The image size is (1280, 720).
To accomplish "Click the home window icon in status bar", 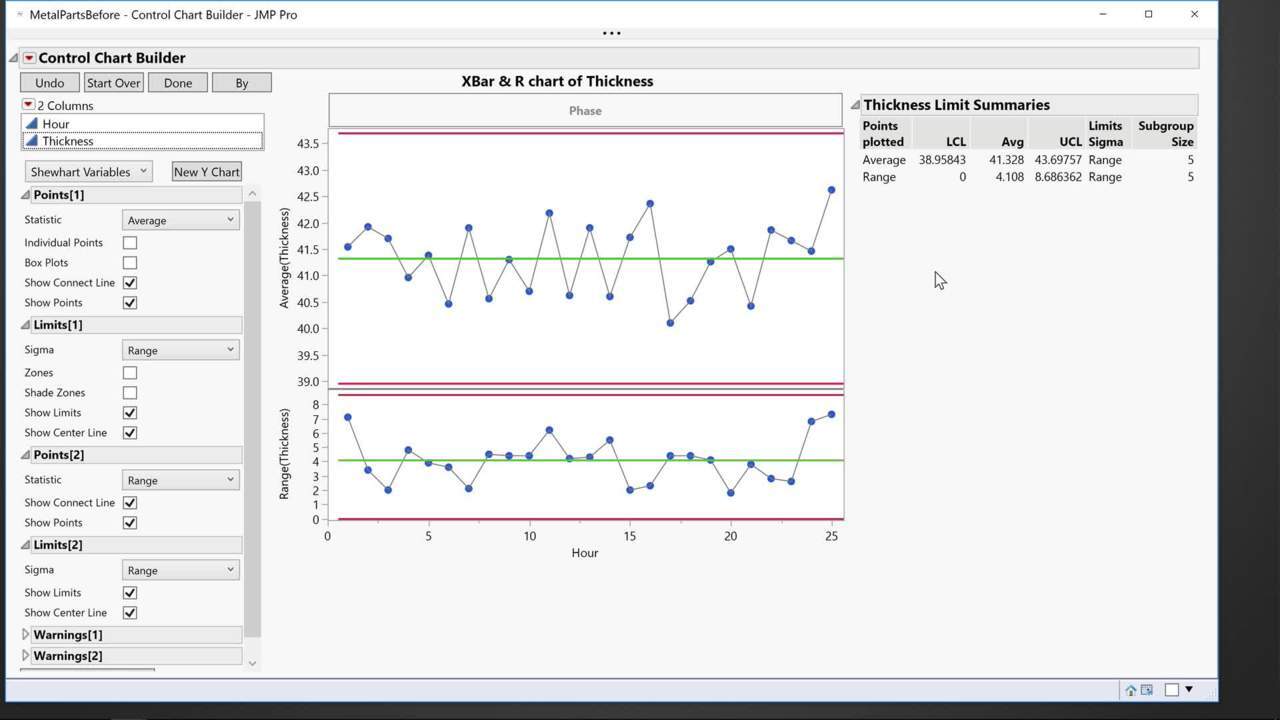I will point(1131,690).
